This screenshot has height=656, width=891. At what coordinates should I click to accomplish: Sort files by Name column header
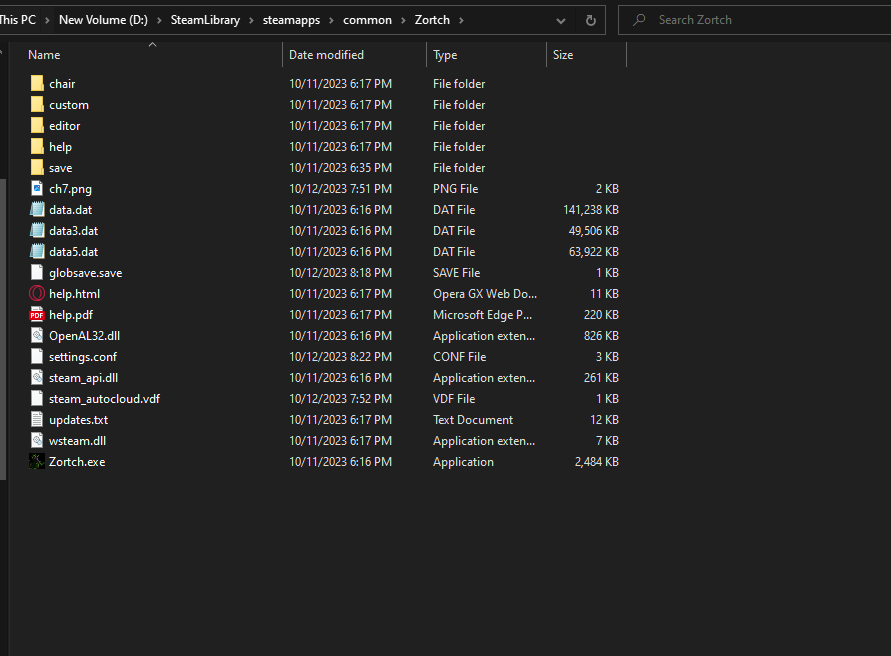pos(45,55)
